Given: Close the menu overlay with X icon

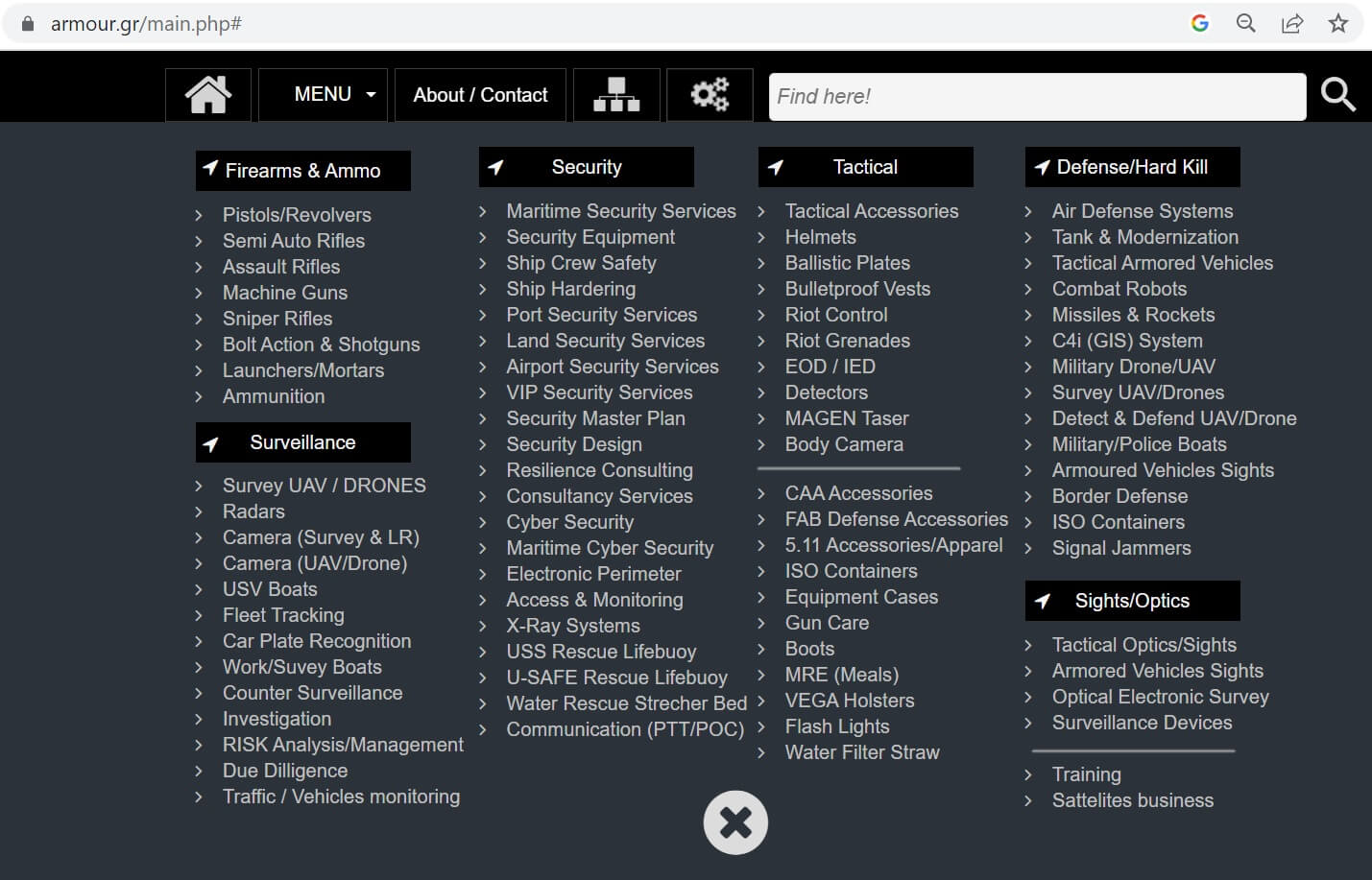Looking at the screenshot, I should click(735, 822).
